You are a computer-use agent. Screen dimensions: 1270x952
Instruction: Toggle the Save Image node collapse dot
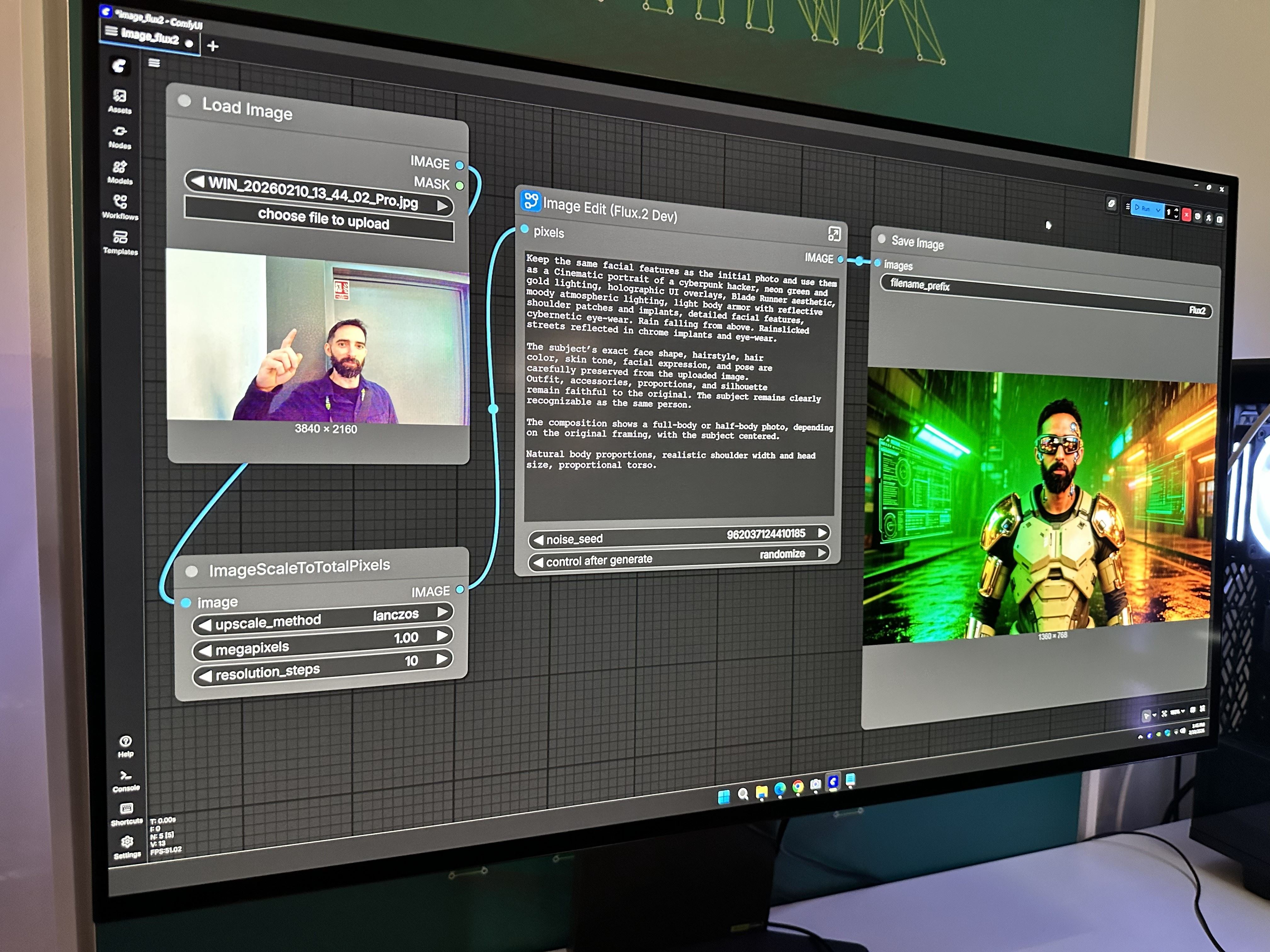click(x=881, y=239)
